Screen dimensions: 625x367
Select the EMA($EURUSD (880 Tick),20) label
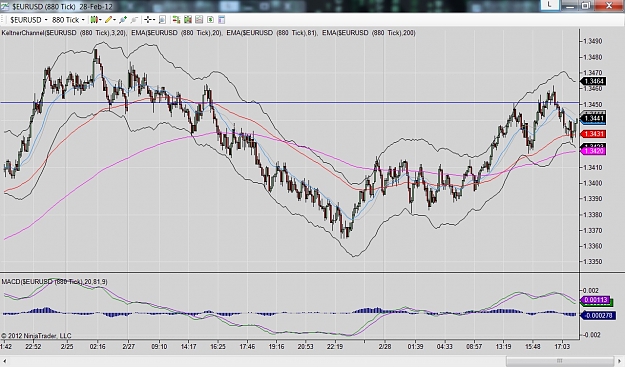click(x=177, y=33)
